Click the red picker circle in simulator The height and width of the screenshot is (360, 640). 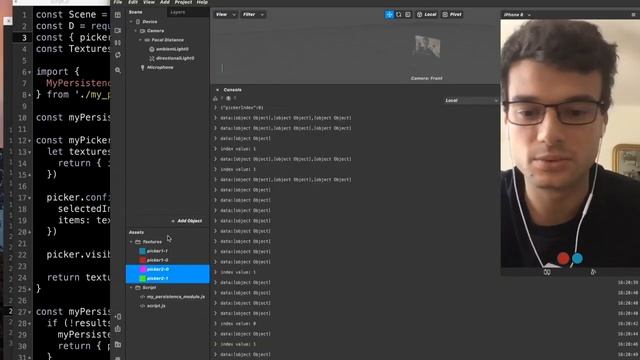563,258
